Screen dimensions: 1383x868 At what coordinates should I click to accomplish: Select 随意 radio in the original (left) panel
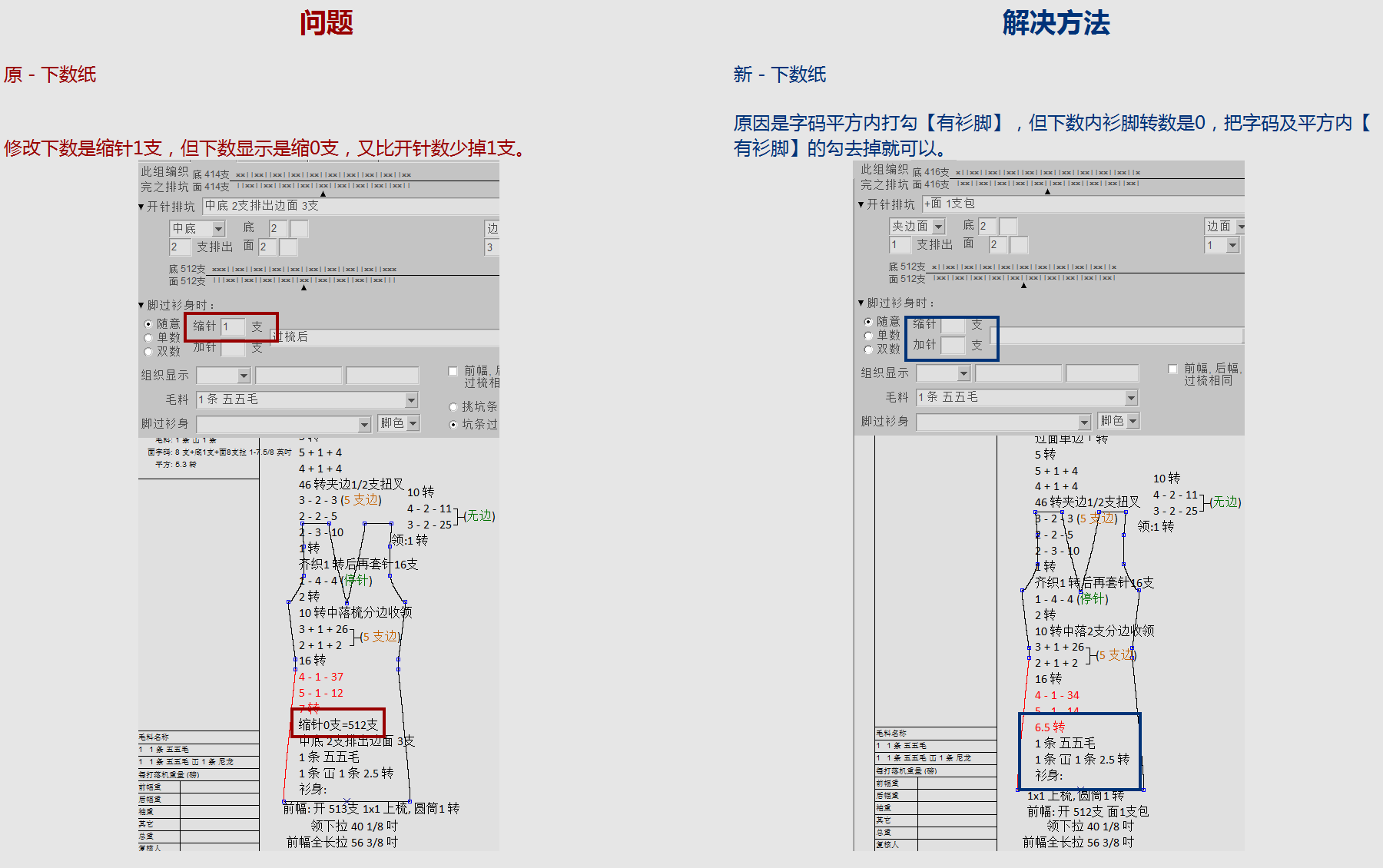(148, 324)
